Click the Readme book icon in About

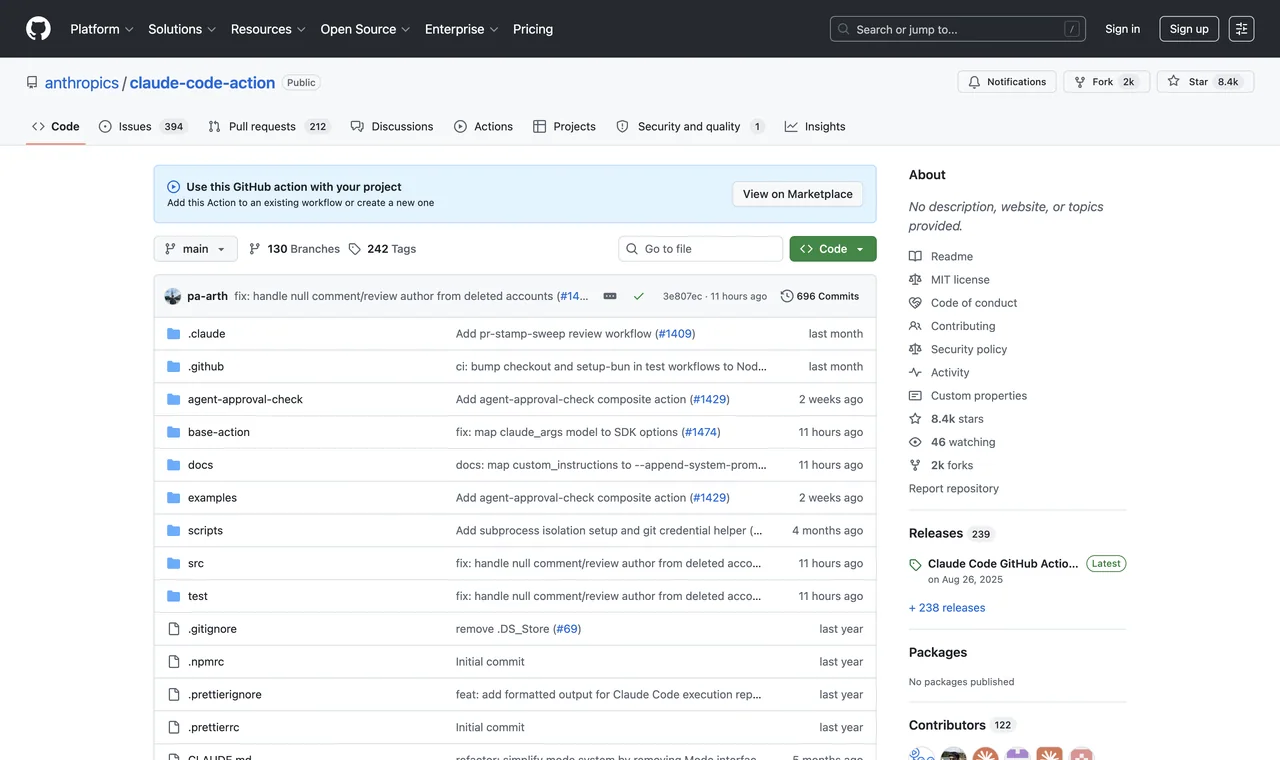tap(915, 256)
